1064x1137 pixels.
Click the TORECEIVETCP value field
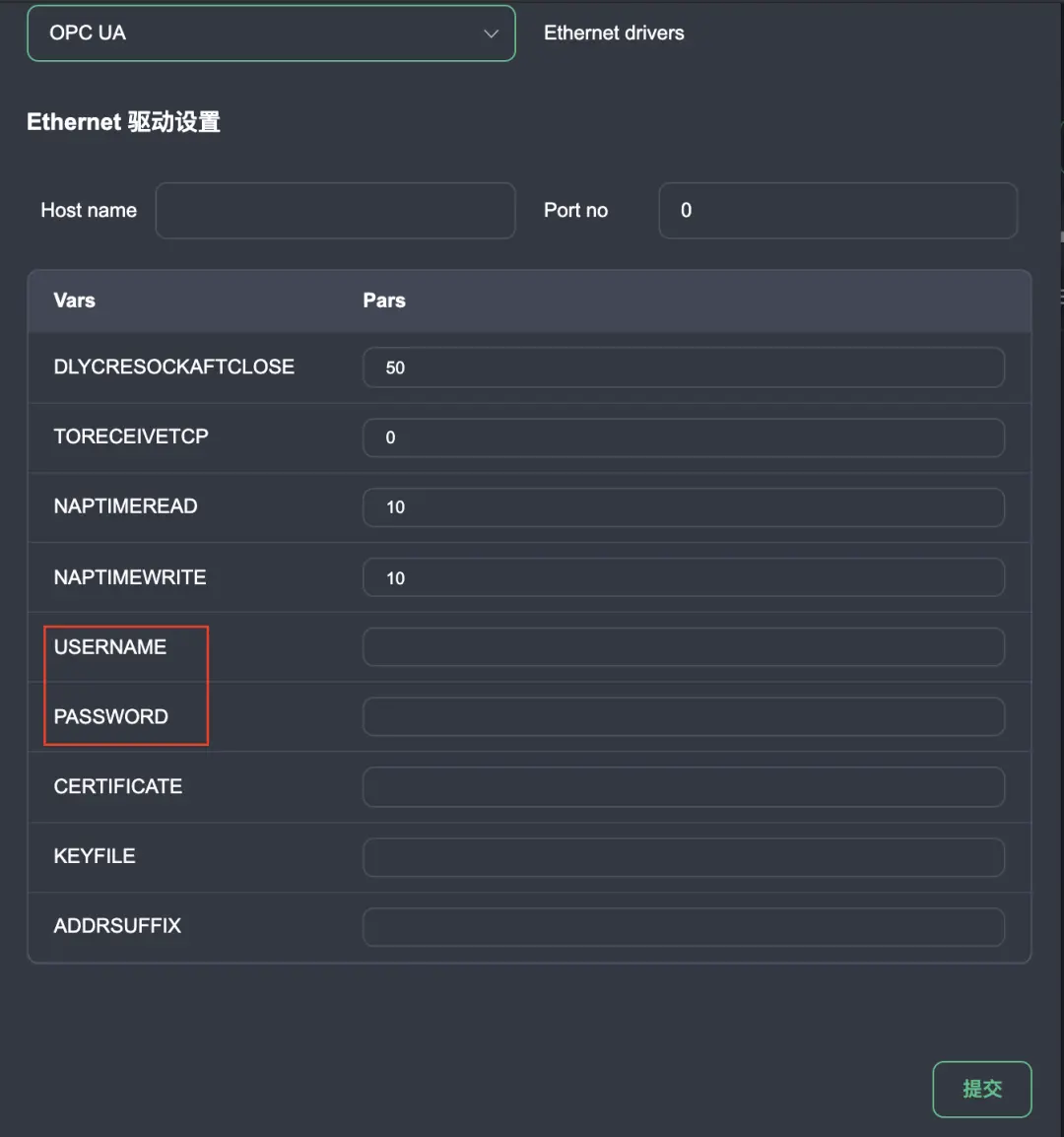tap(683, 437)
